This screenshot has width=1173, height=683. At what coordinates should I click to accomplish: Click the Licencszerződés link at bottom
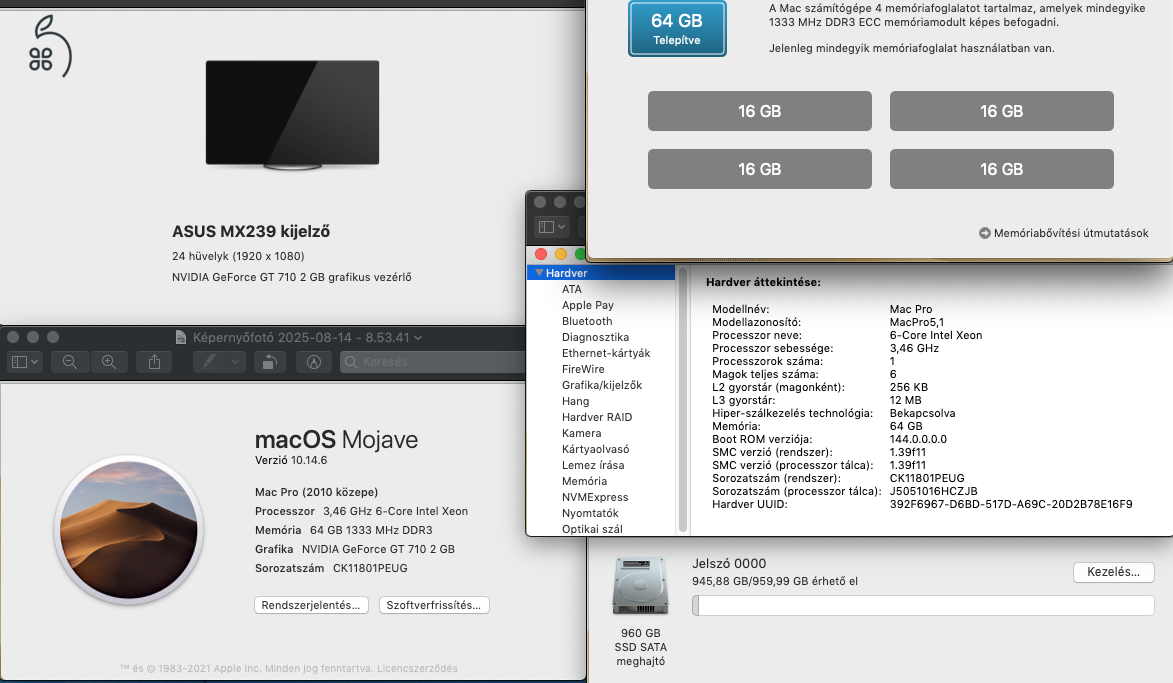coord(417,669)
